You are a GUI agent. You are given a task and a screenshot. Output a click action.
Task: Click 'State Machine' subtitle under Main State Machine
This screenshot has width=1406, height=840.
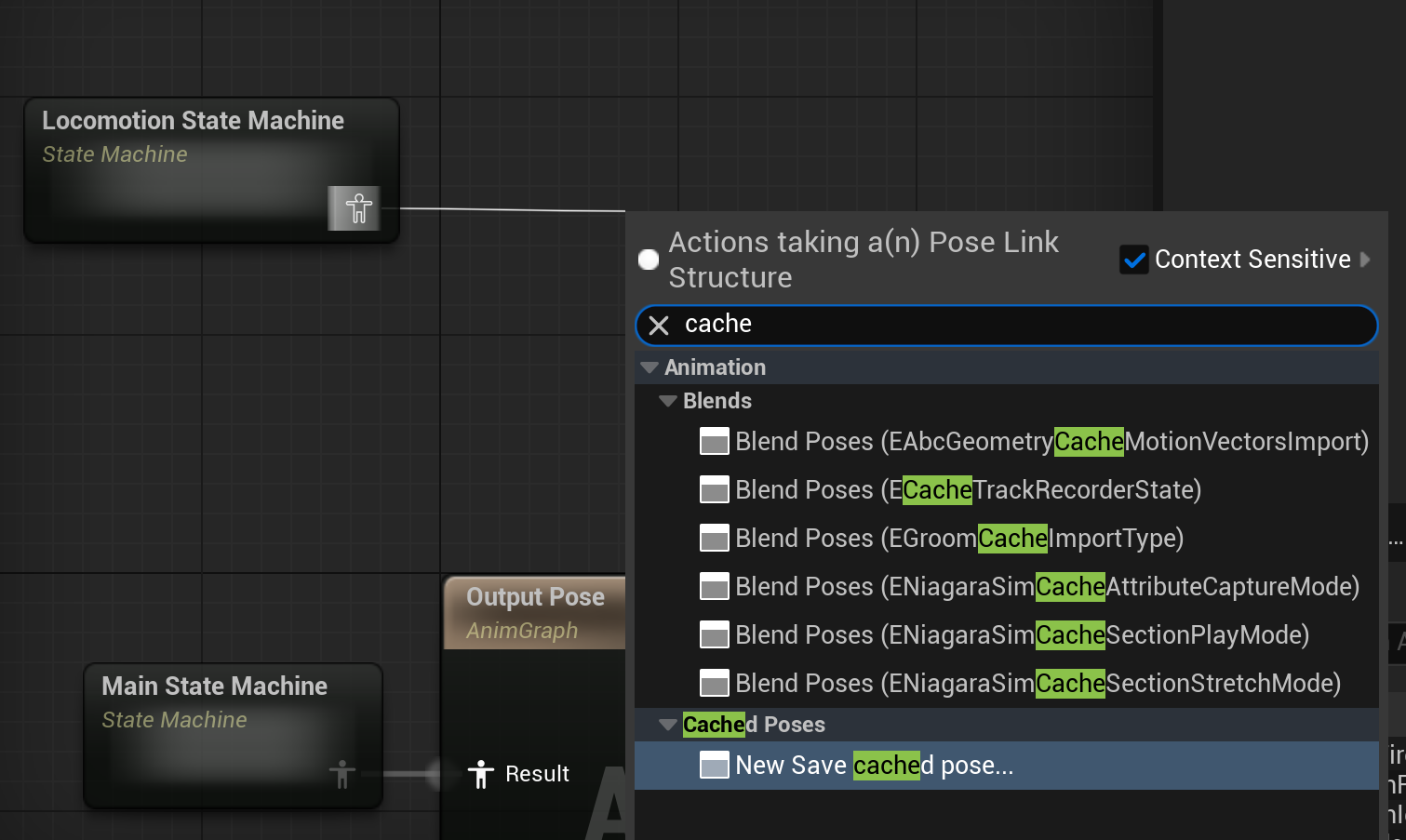(174, 720)
